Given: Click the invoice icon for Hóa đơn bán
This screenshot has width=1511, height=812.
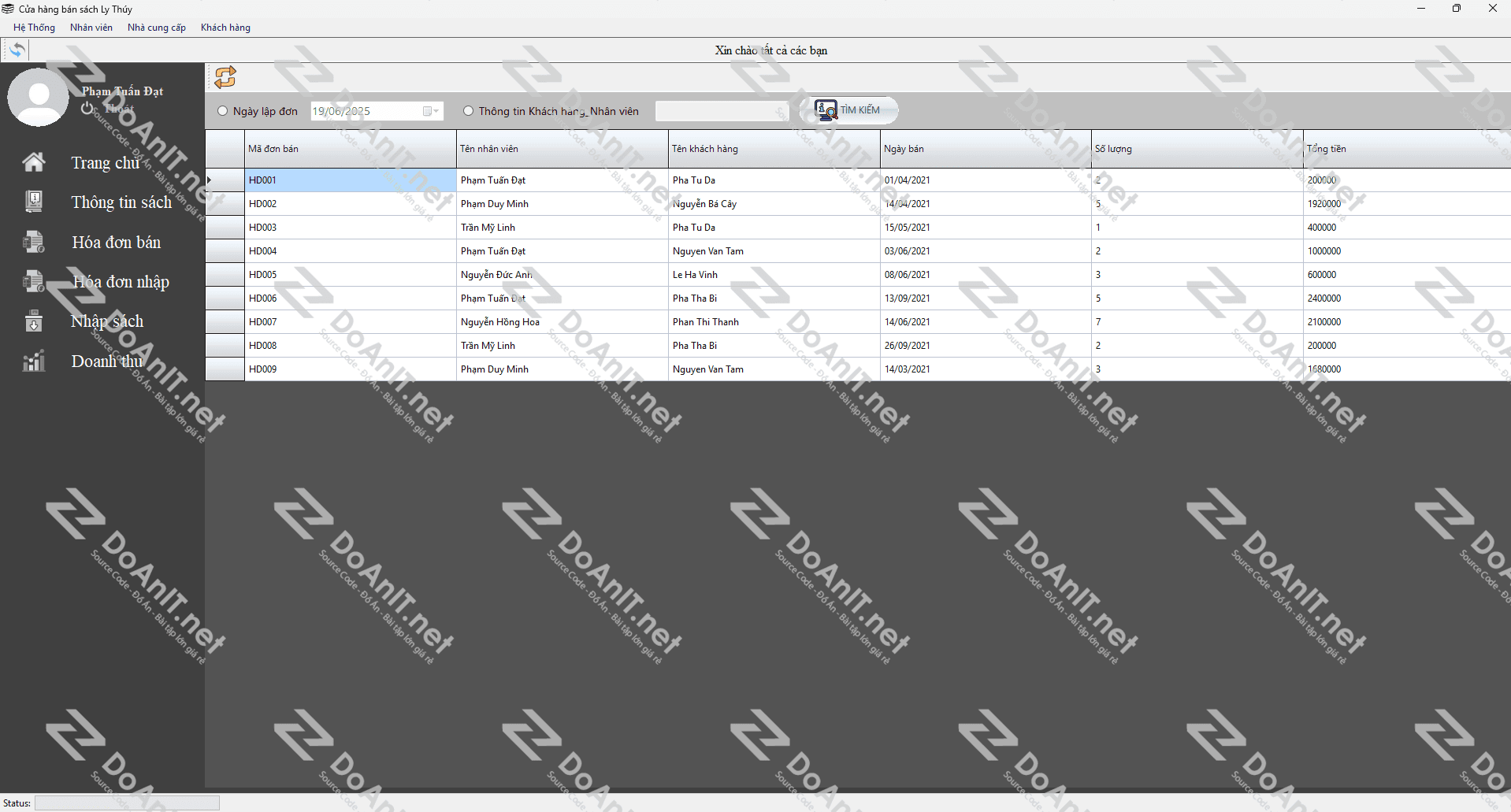Looking at the screenshot, I should (33, 242).
